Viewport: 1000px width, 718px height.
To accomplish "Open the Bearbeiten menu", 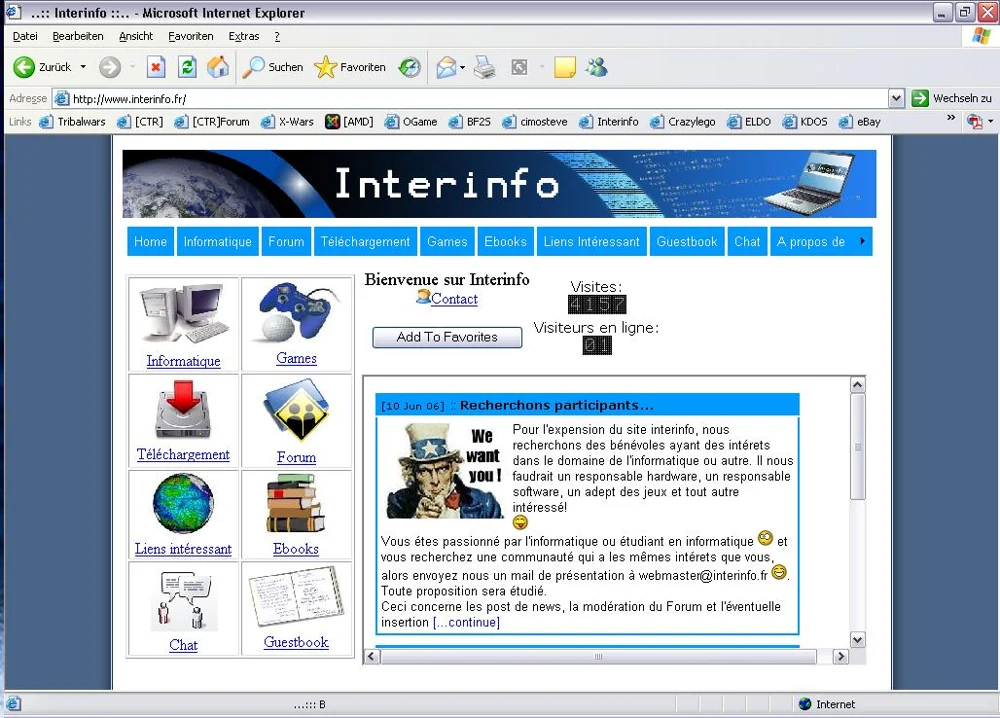I will click(x=78, y=36).
